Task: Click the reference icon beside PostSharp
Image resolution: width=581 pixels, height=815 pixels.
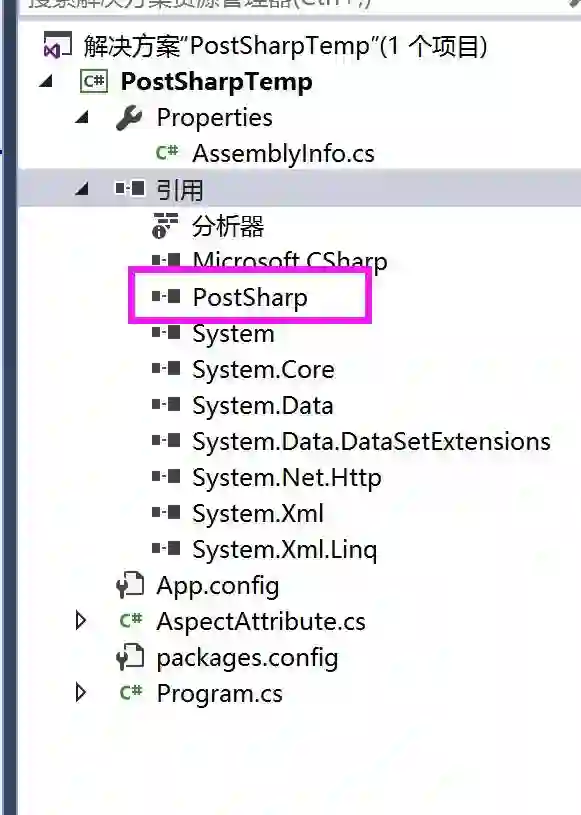Action: tap(166, 297)
